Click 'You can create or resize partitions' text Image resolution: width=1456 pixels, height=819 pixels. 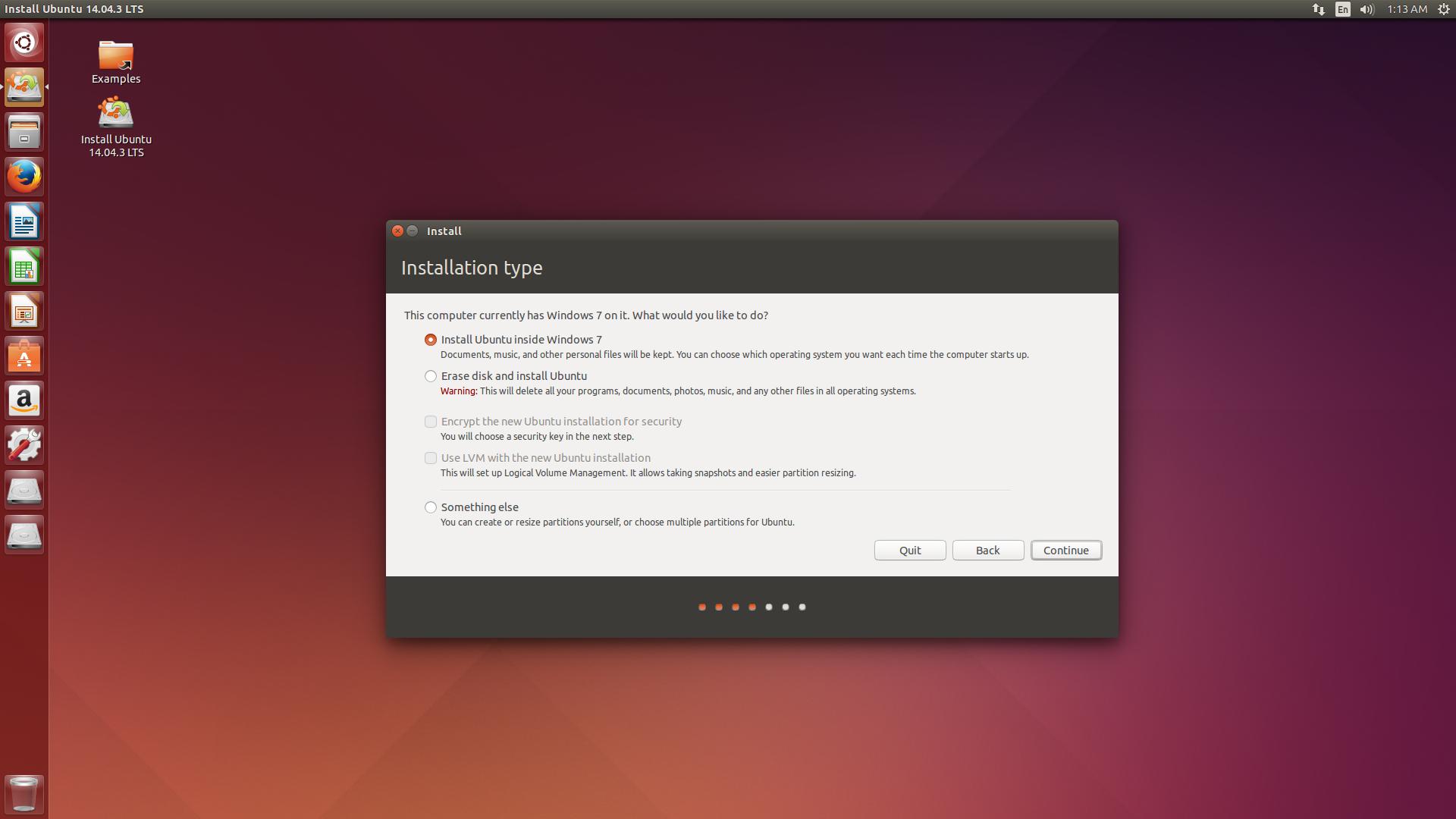tap(617, 522)
